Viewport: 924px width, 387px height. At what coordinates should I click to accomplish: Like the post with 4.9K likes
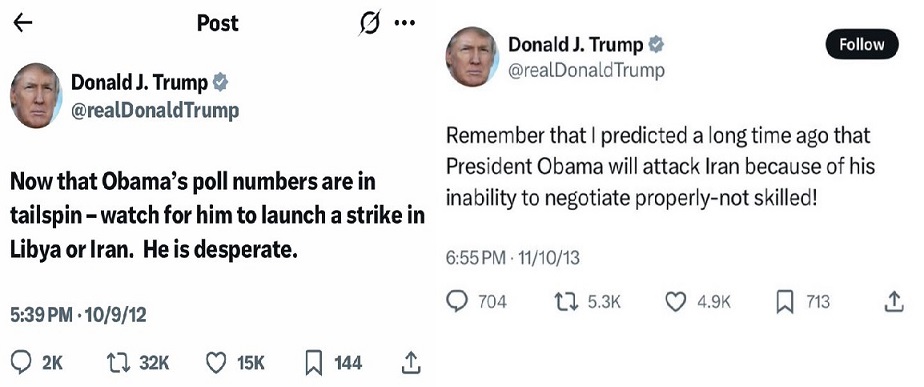pyautogui.click(x=675, y=302)
